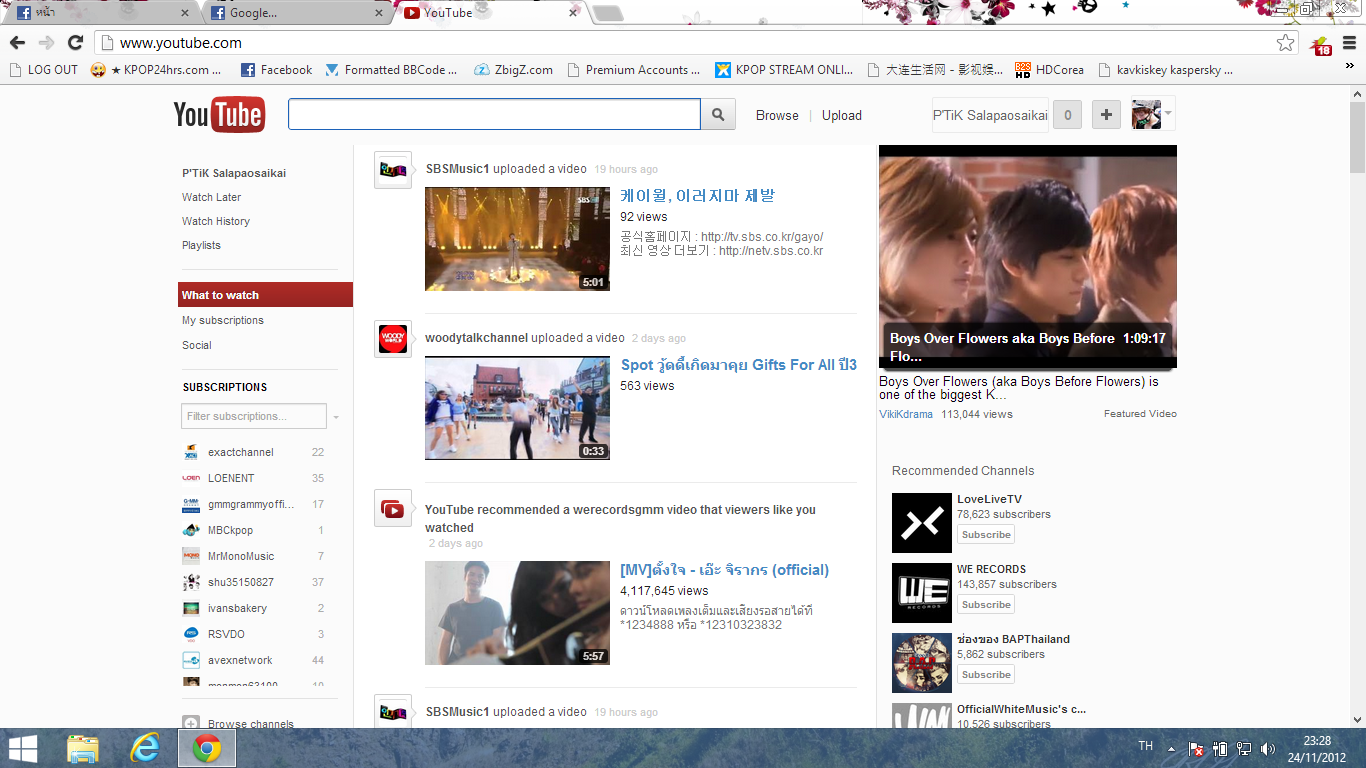Switch to the first Facebook tab
This screenshot has width=1366, height=768.
click(x=103, y=13)
